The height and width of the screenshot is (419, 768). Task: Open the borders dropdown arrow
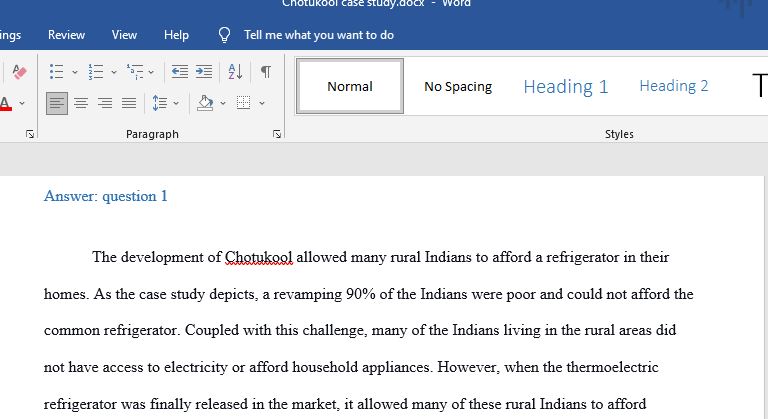click(x=262, y=103)
